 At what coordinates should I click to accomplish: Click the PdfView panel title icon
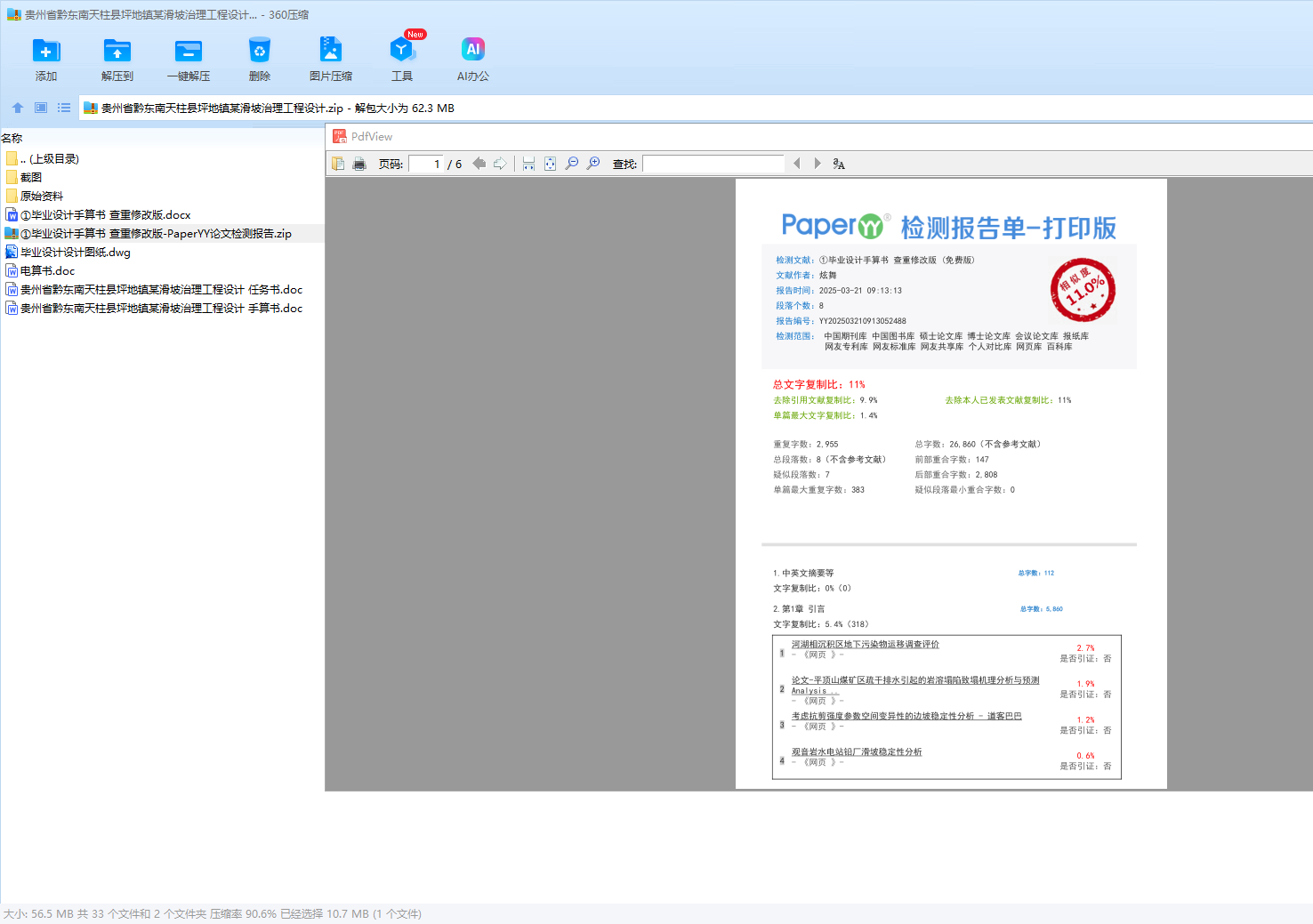coord(339,136)
